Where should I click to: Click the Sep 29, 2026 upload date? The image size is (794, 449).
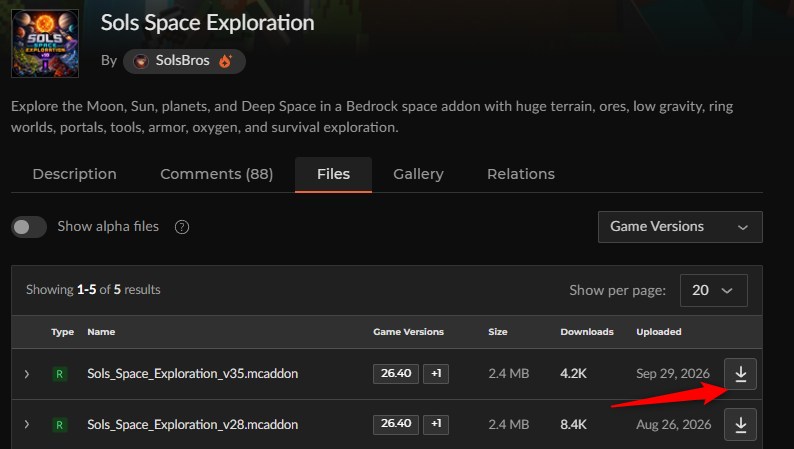pos(673,374)
